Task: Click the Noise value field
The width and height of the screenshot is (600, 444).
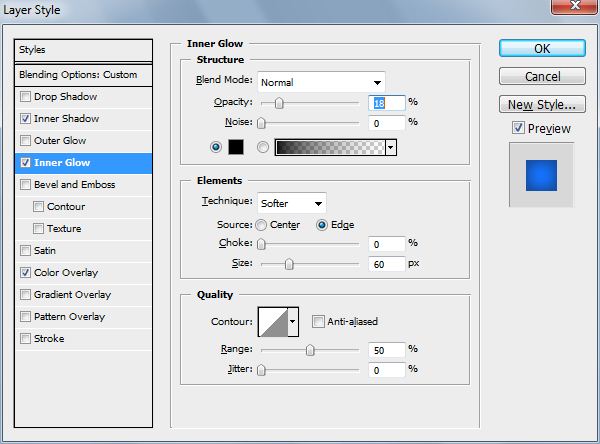Action: 386,123
